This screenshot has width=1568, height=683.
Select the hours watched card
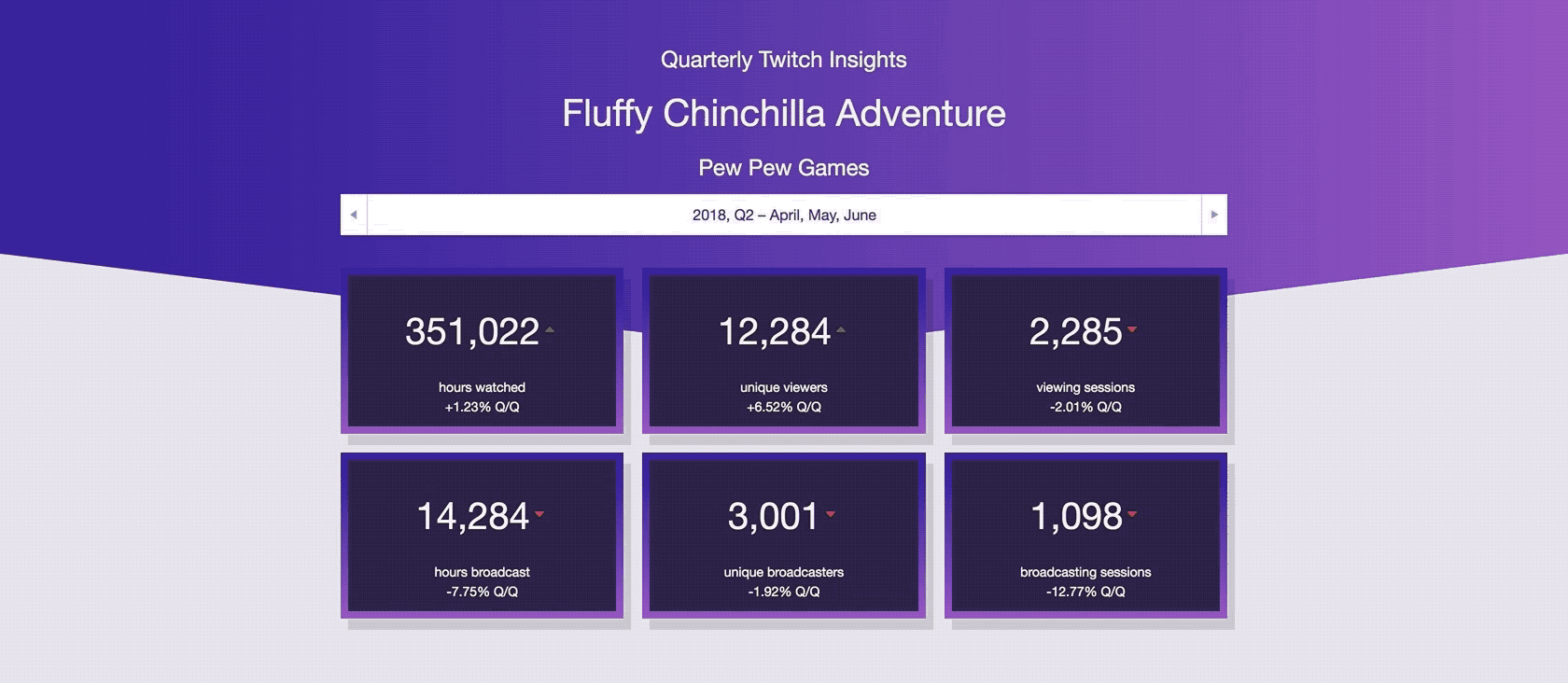482,351
